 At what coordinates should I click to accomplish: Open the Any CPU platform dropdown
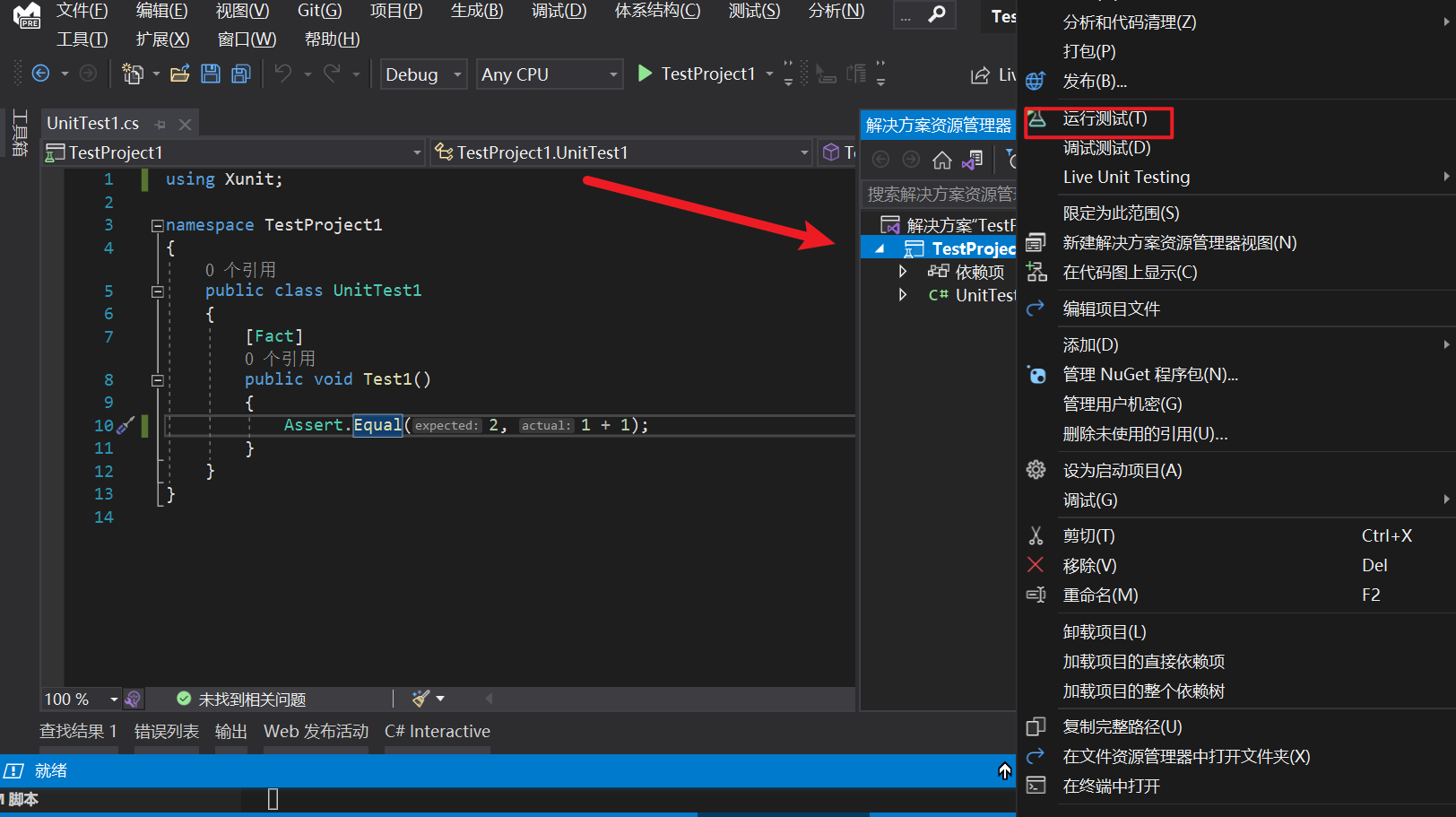tap(549, 74)
